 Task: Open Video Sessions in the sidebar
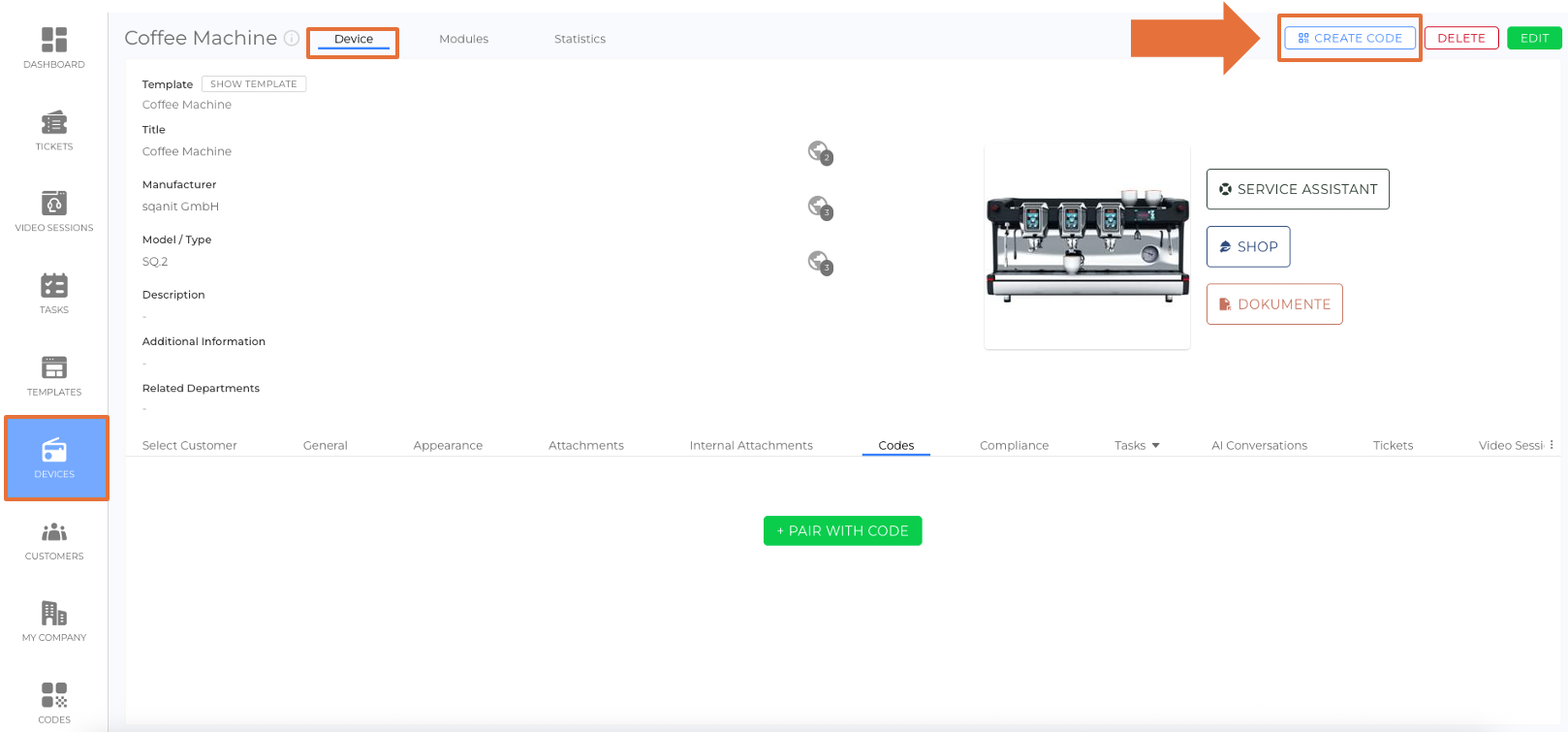pos(54,211)
